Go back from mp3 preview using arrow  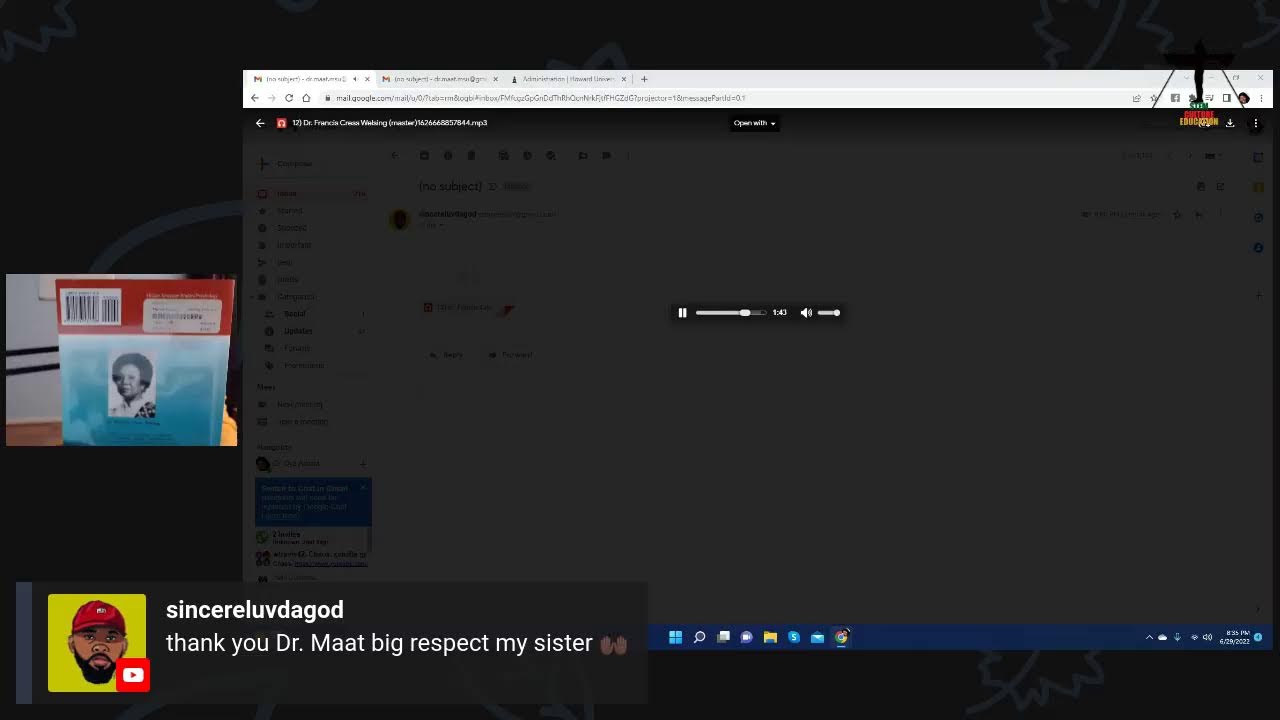point(260,123)
